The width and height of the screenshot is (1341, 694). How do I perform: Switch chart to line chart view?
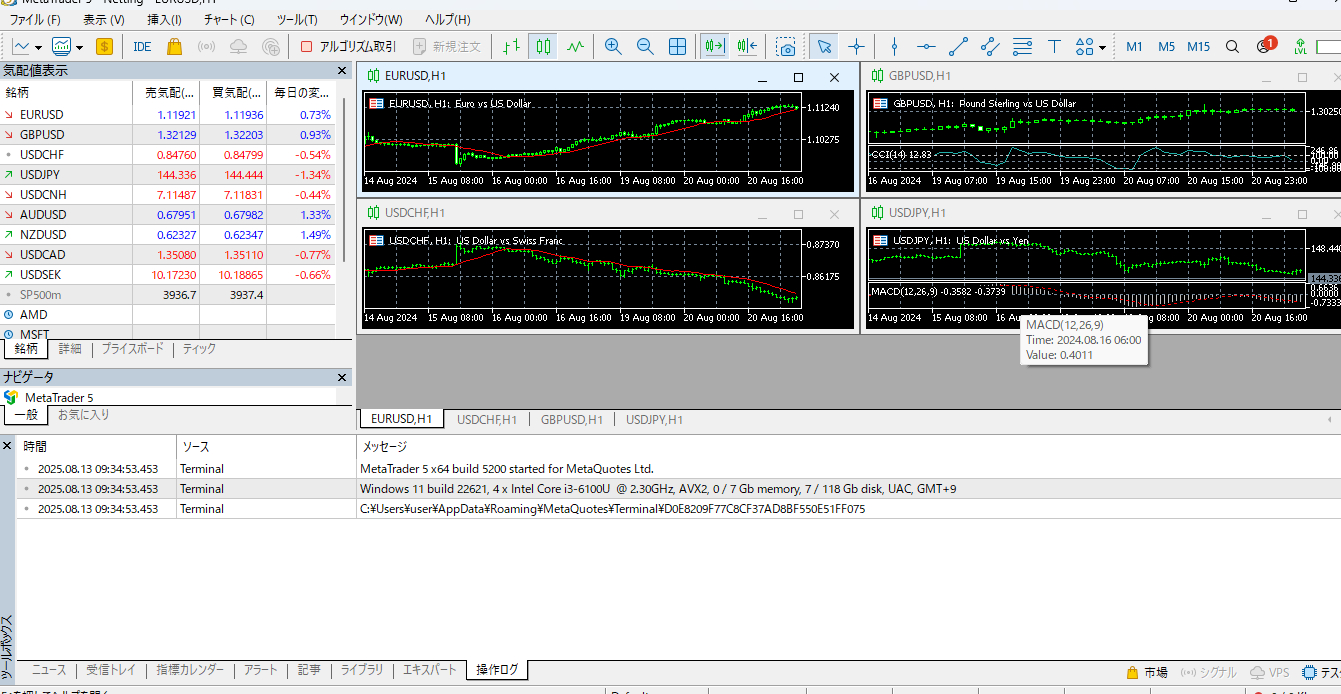[x=575, y=46]
